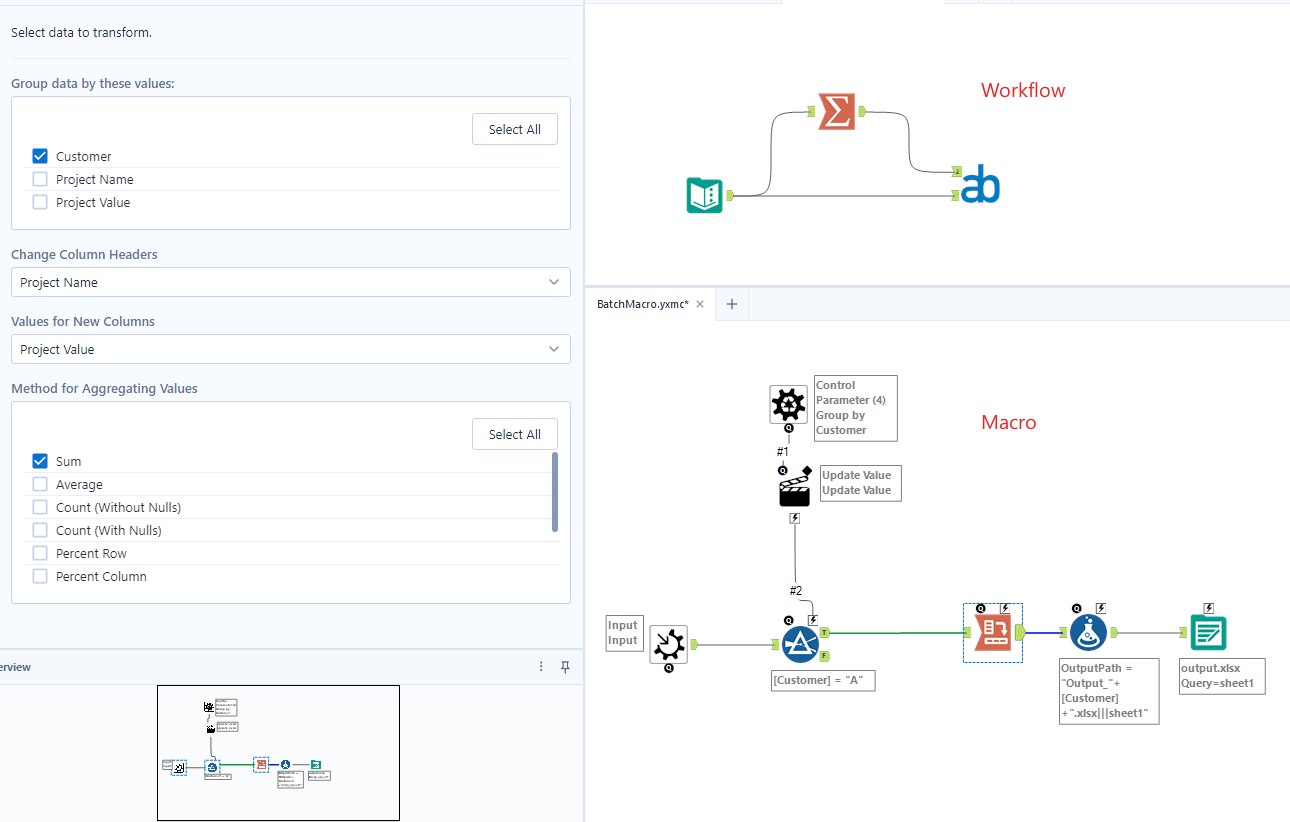Click Select All for group data values
1290x822 pixels.
pyautogui.click(x=514, y=129)
